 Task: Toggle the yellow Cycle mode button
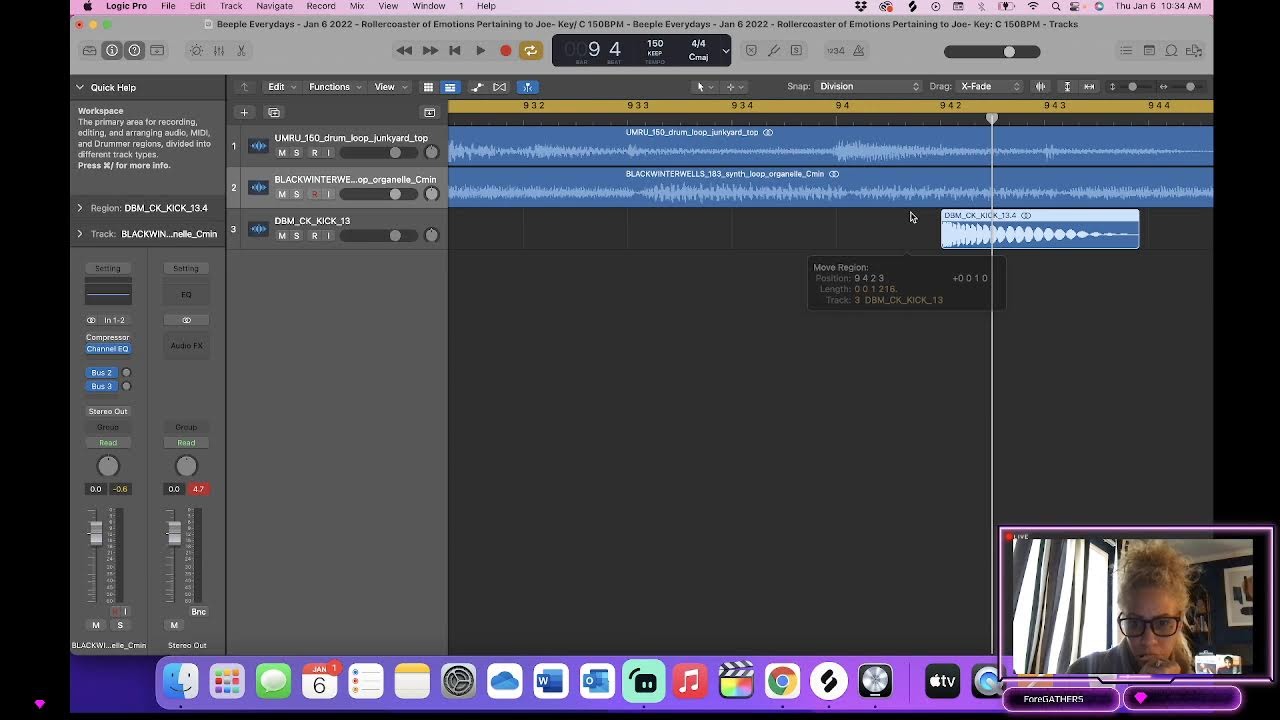(x=530, y=50)
